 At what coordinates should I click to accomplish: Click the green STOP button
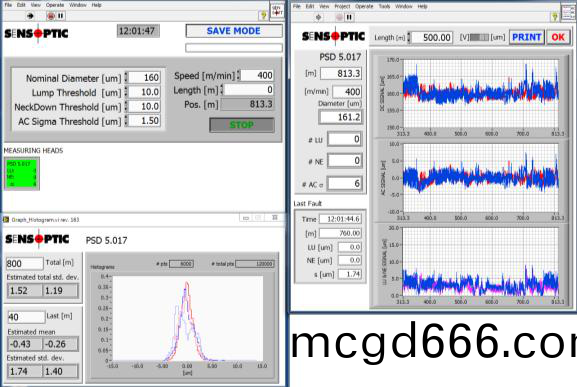pyautogui.click(x=242, y=125)
